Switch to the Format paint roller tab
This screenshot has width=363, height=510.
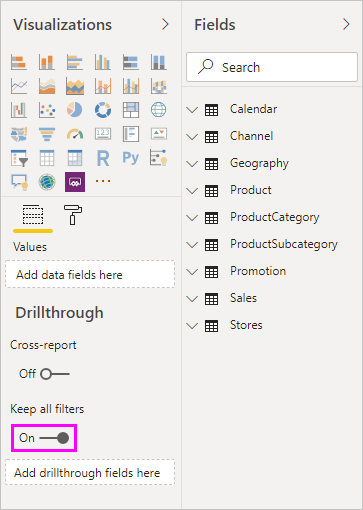click(x=73, y=215)
